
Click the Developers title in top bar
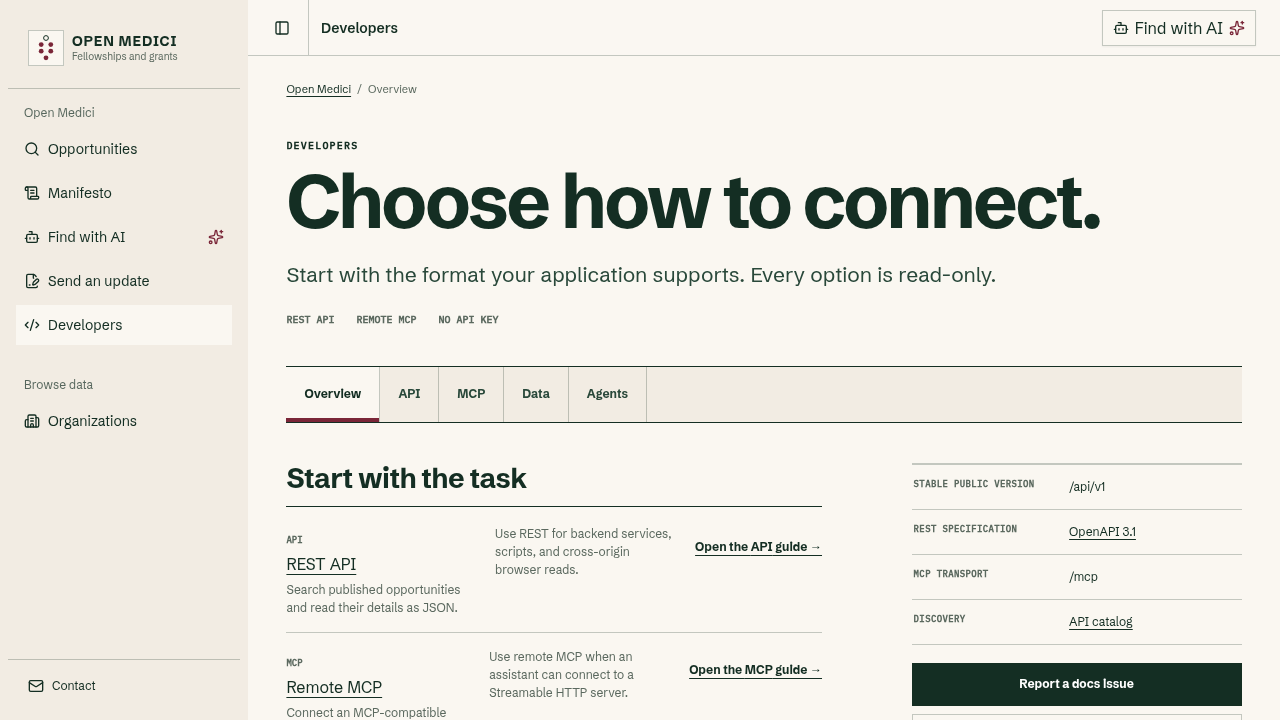[359, 28]
